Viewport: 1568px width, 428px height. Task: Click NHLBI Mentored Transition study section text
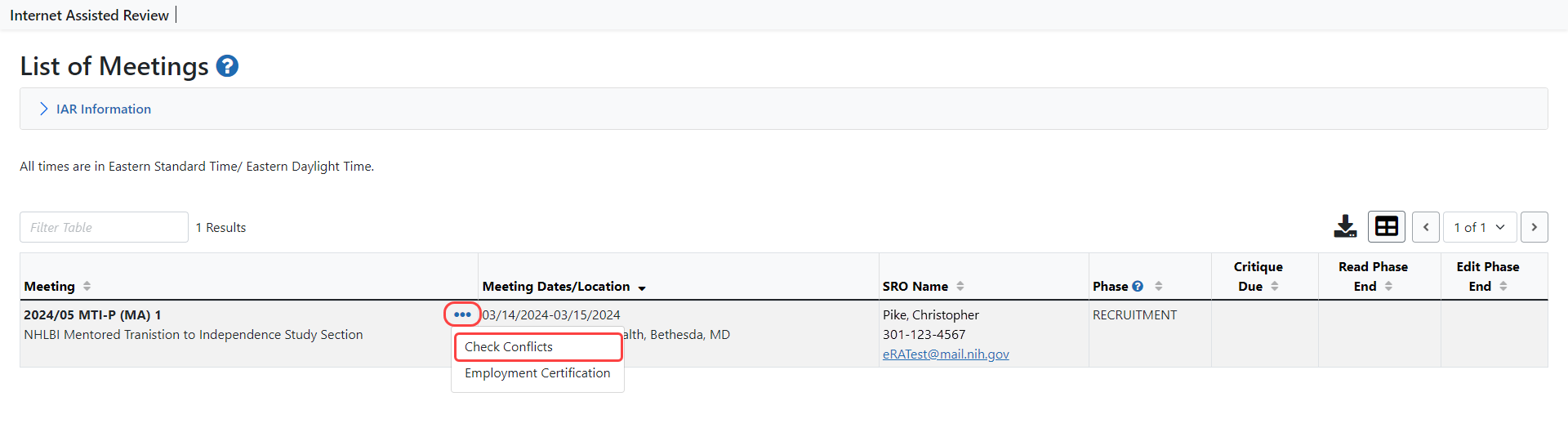(x=194, y=334)
